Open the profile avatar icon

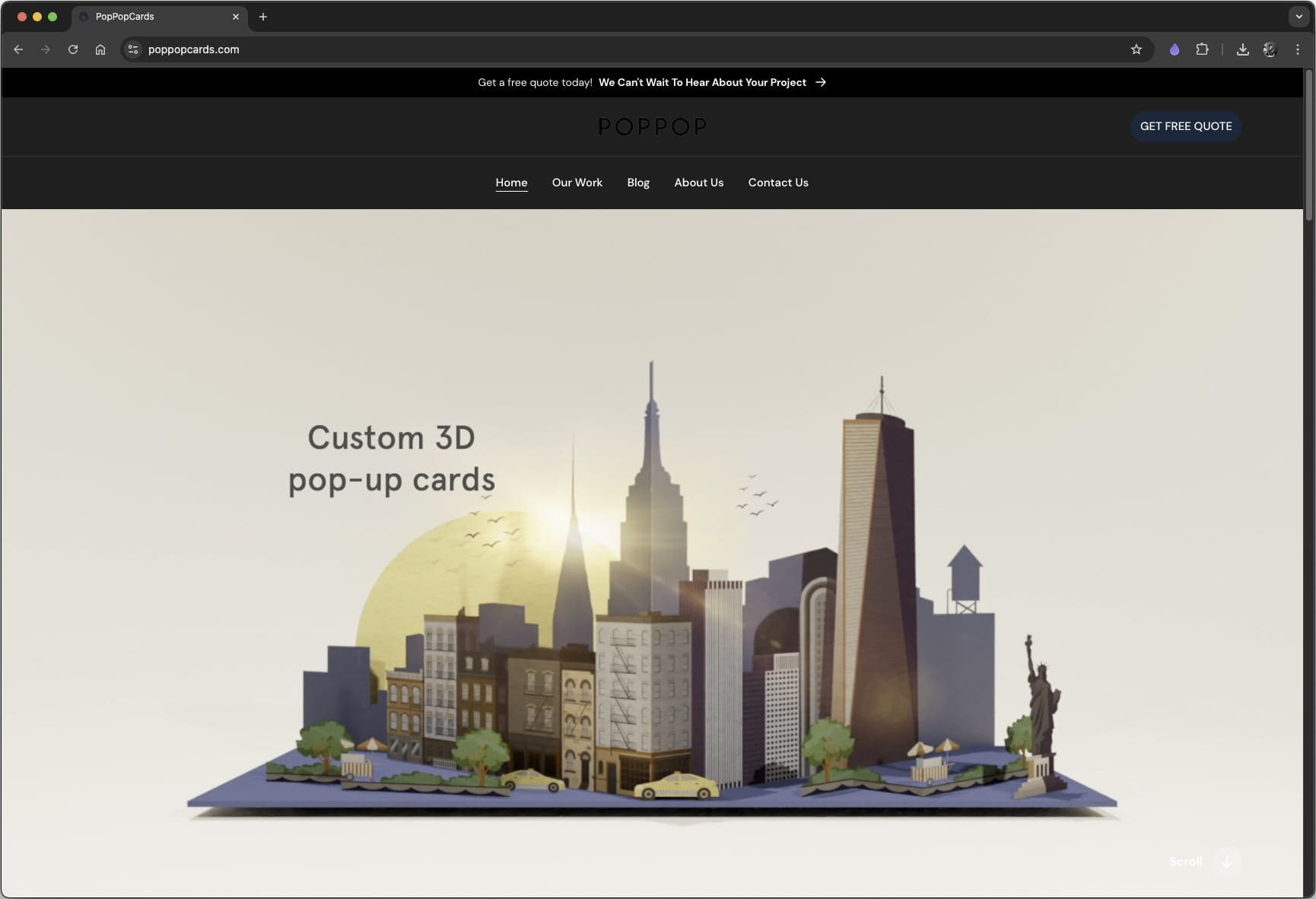point(1270,49)
